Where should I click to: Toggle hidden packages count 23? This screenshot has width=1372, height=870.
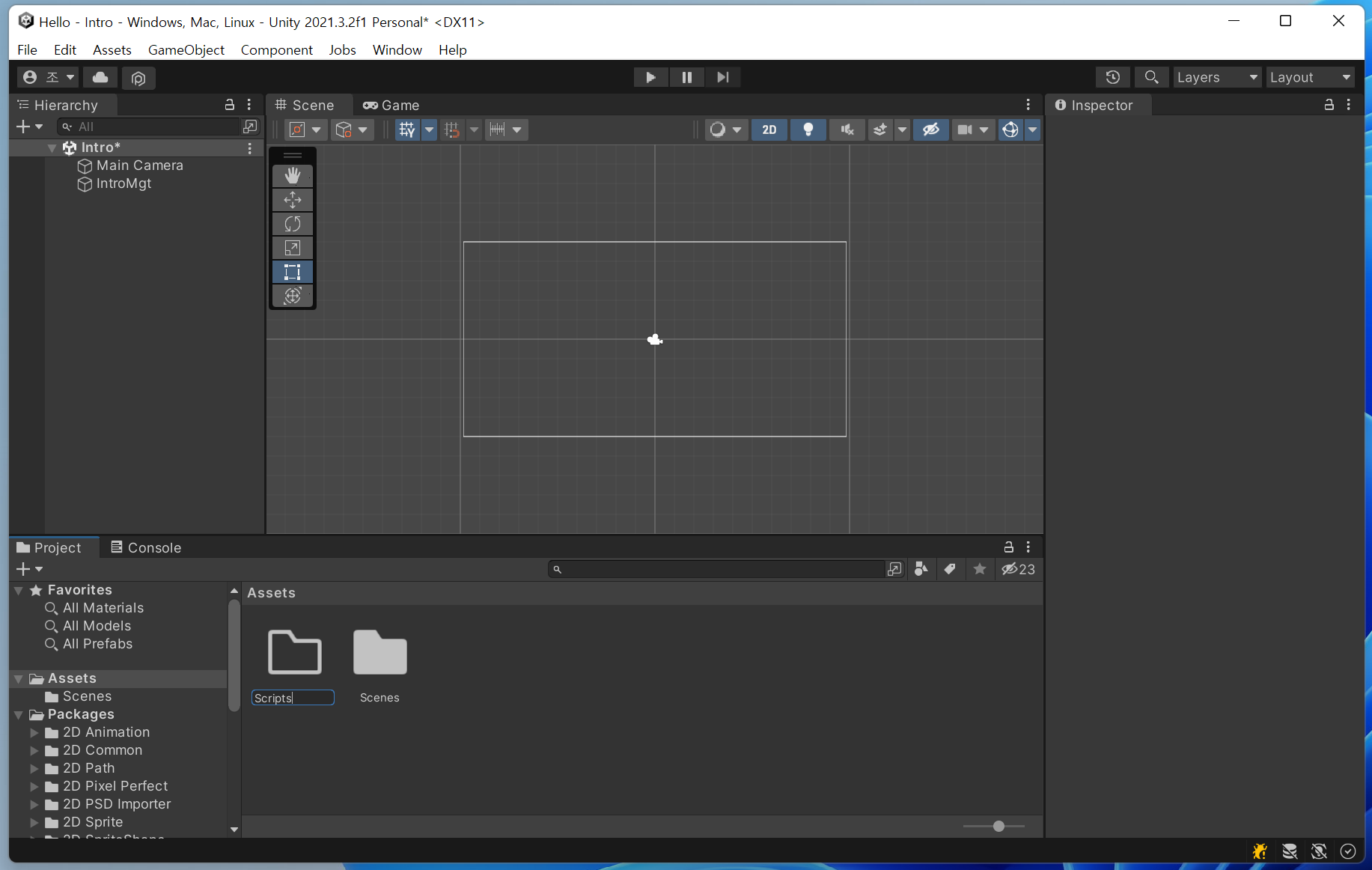point(1019,569)
